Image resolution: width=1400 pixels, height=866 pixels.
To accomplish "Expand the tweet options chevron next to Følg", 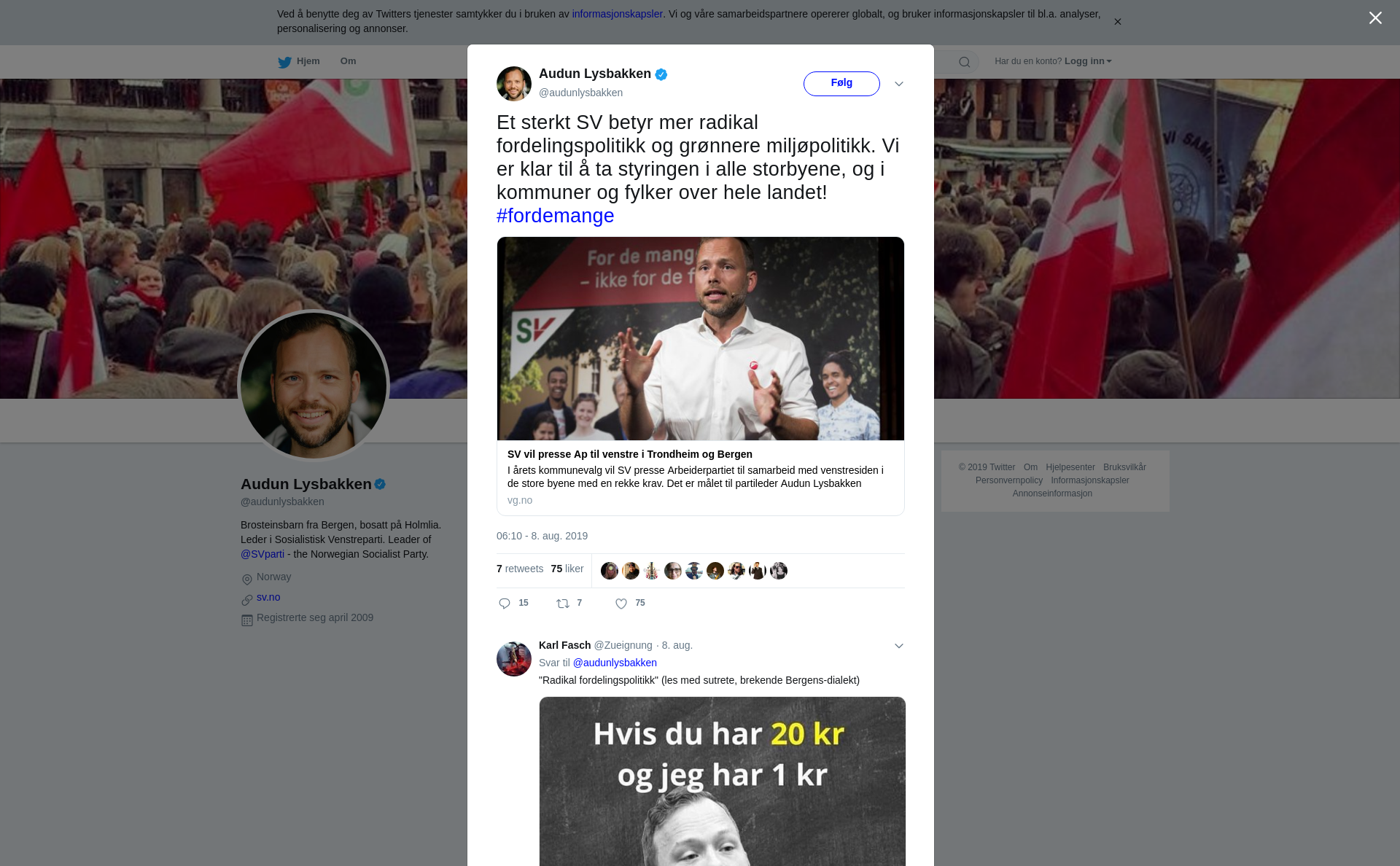I will (899, 84).
